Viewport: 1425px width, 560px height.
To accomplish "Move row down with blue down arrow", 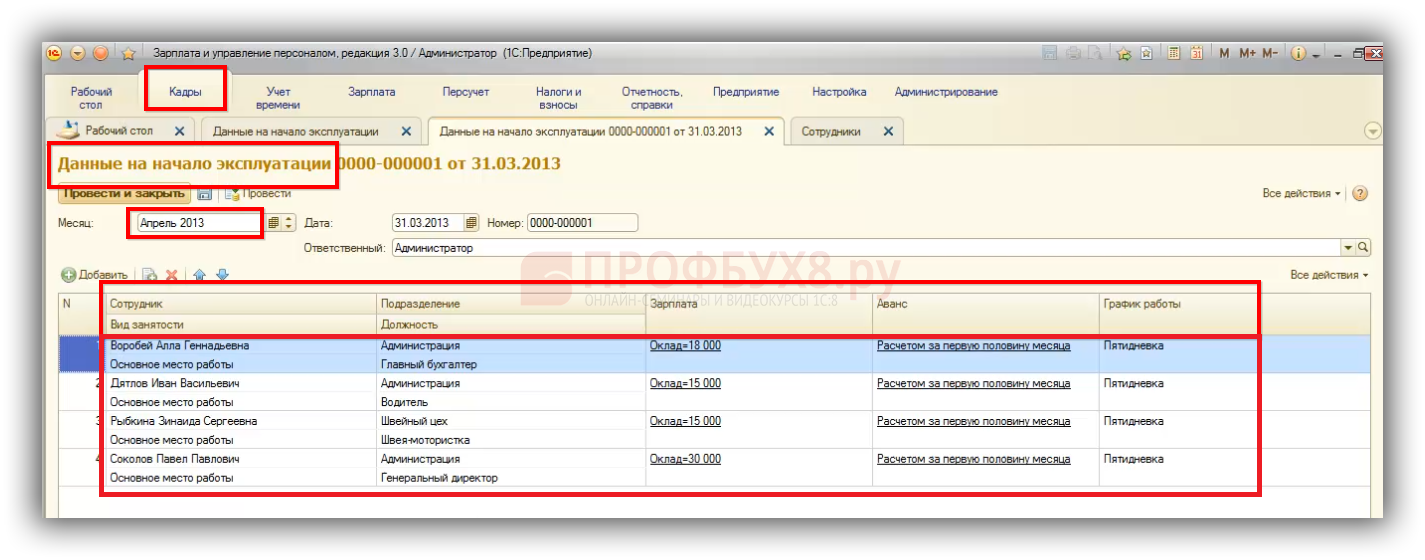I will point(222,275).
